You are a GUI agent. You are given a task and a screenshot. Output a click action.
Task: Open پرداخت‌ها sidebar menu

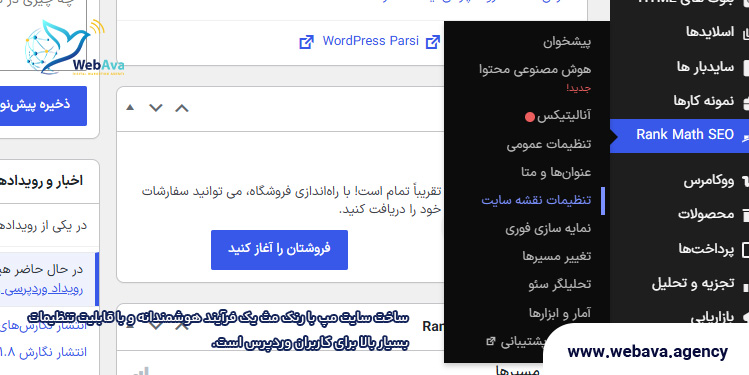(706, 249)
